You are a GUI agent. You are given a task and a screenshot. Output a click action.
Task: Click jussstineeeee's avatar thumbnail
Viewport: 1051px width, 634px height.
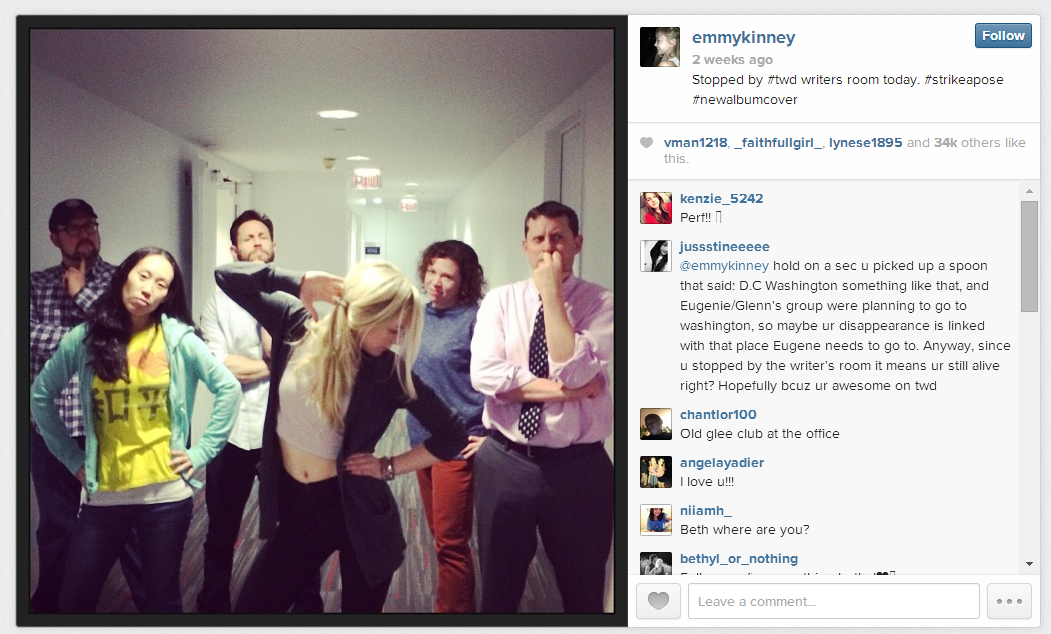[x=656, y=256]
